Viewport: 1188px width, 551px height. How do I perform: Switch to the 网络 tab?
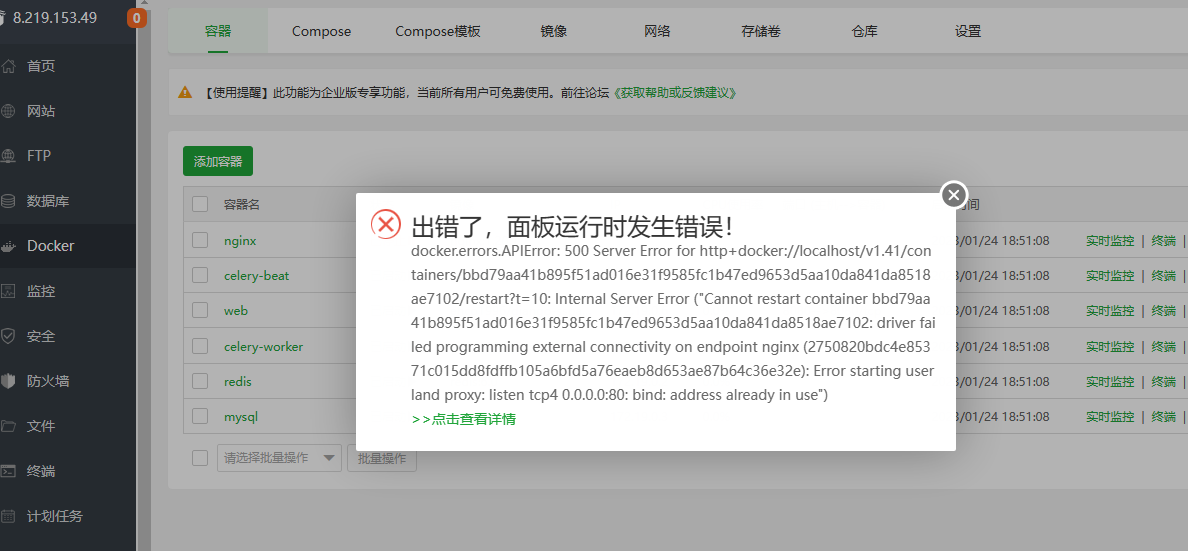[x=657, y=31]
